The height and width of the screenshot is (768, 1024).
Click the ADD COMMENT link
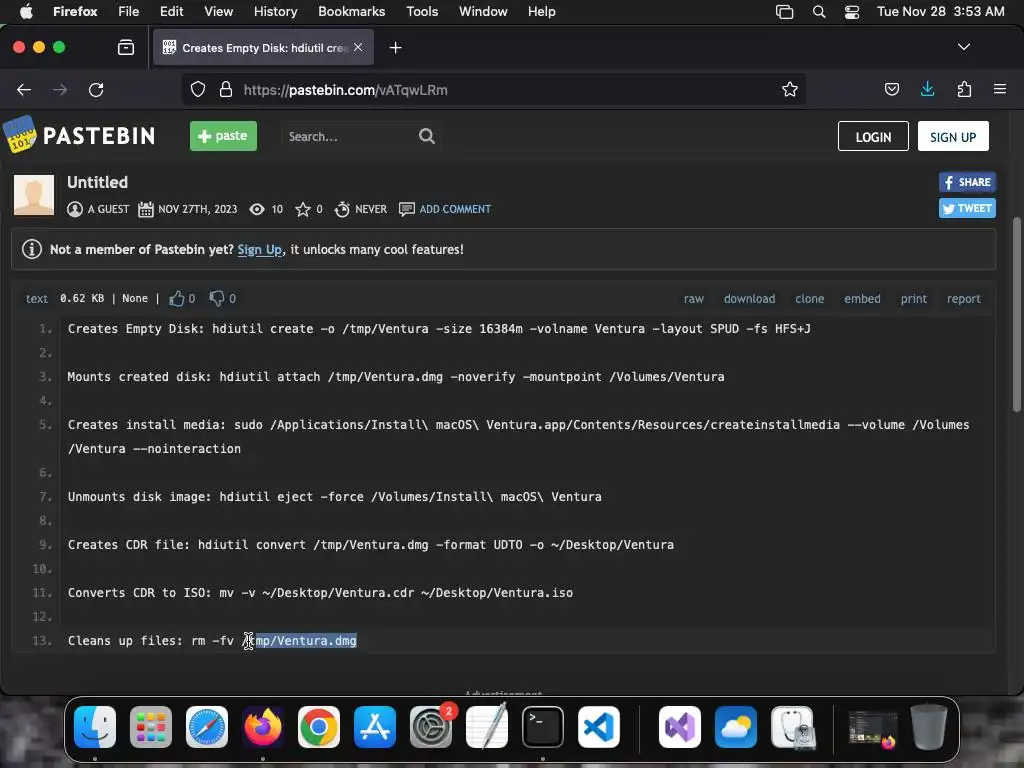[455, 209]
